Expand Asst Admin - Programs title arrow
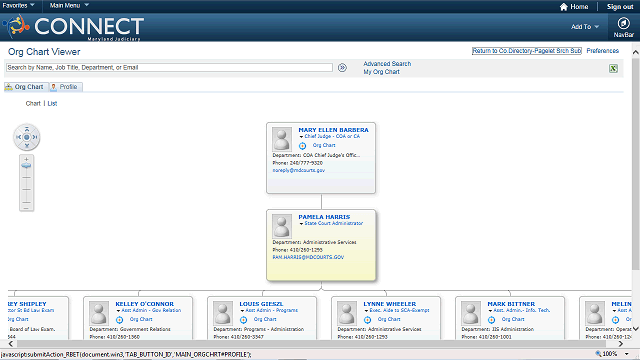This screenshot has height=360, width=640. 242,311
